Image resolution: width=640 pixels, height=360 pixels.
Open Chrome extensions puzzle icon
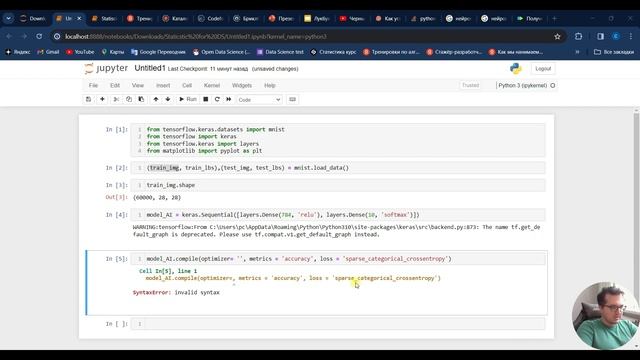pos(578,36)
